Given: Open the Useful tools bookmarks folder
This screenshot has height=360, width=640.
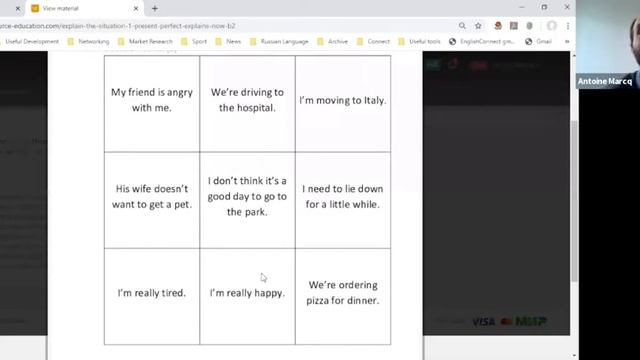Looking at the screenshot, I should click(x=420, y=42).
